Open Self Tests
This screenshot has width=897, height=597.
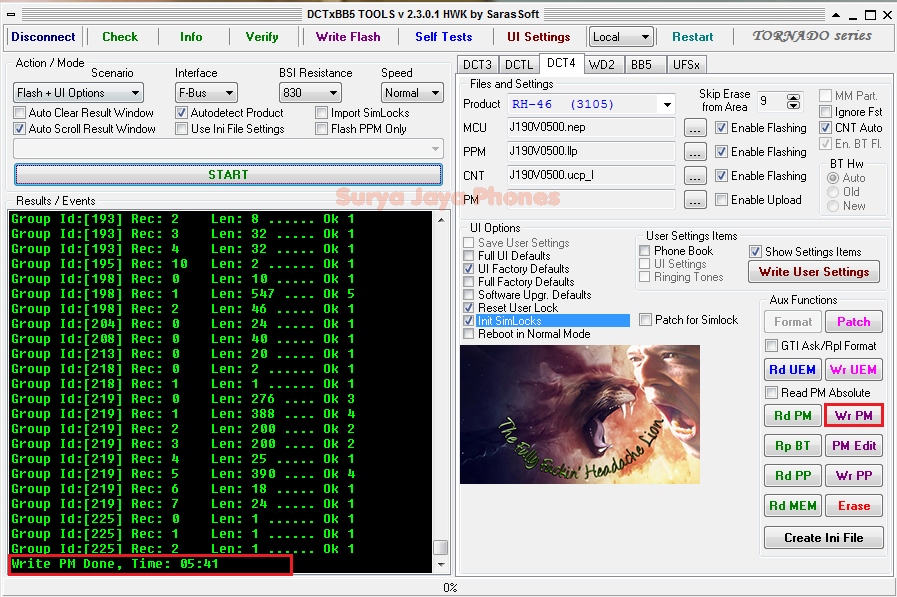444,37
